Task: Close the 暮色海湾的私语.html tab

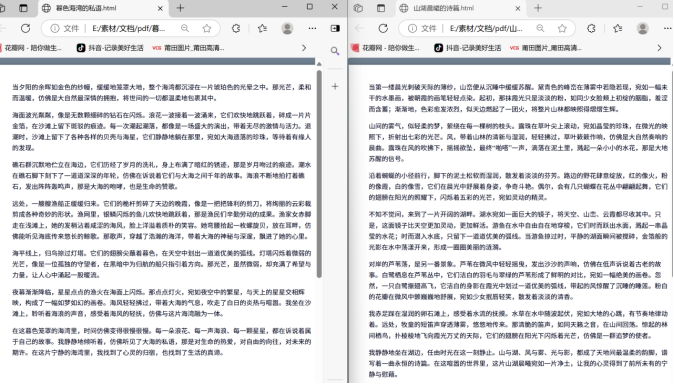Action: click(160, 8)
